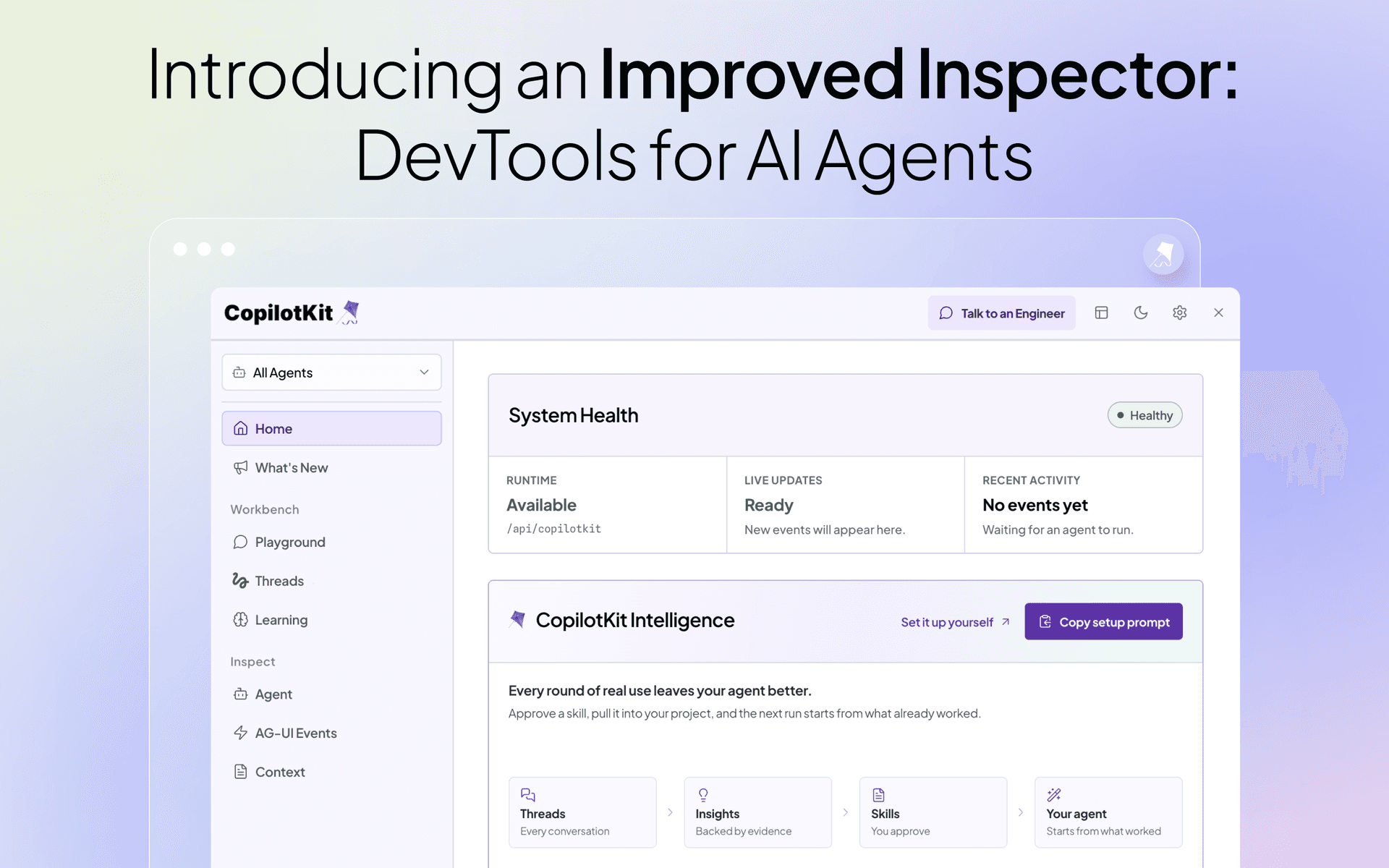Follow the Set it up yourself link

(947, 622)
